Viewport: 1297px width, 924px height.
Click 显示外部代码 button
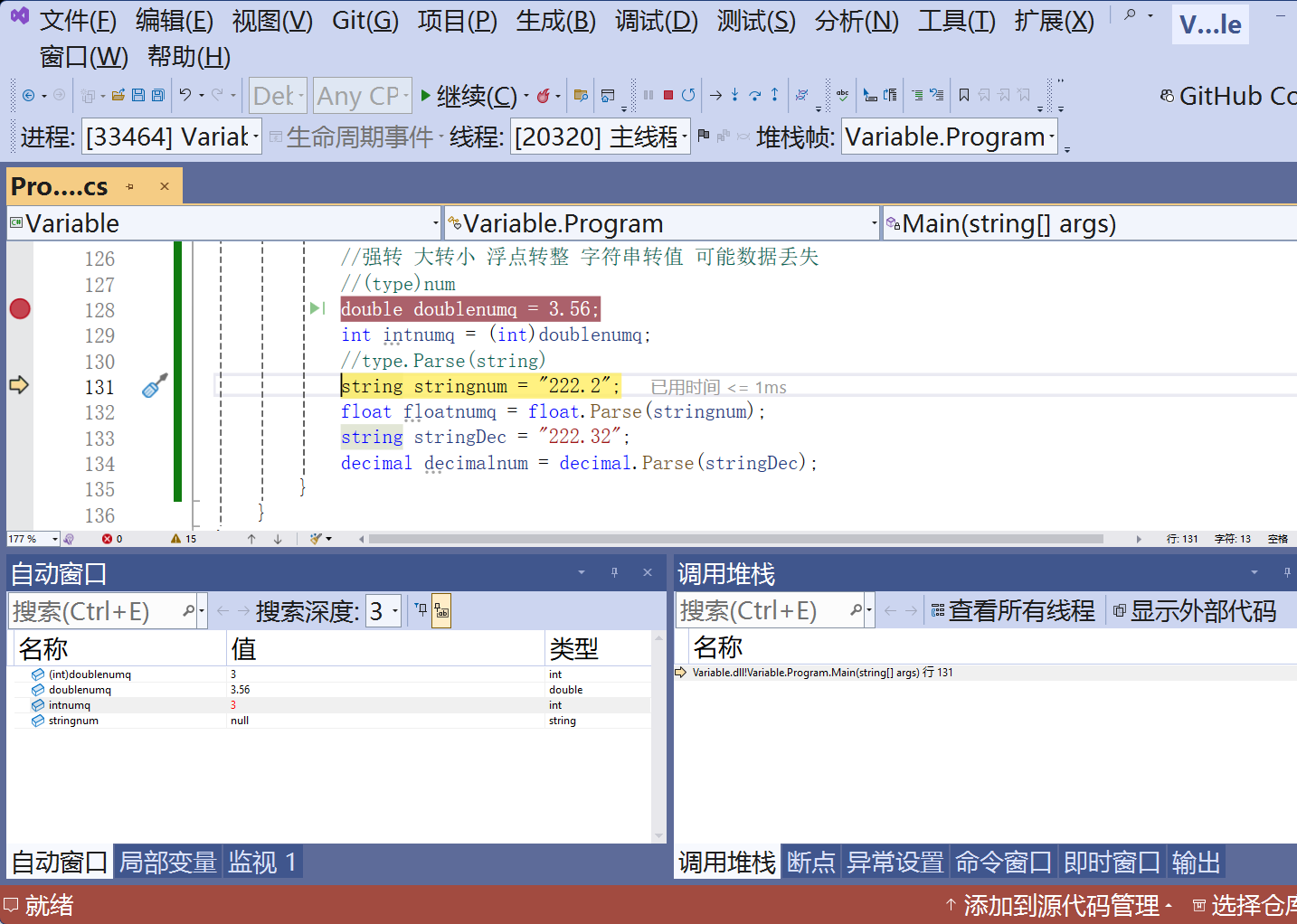click(1196, 611)
